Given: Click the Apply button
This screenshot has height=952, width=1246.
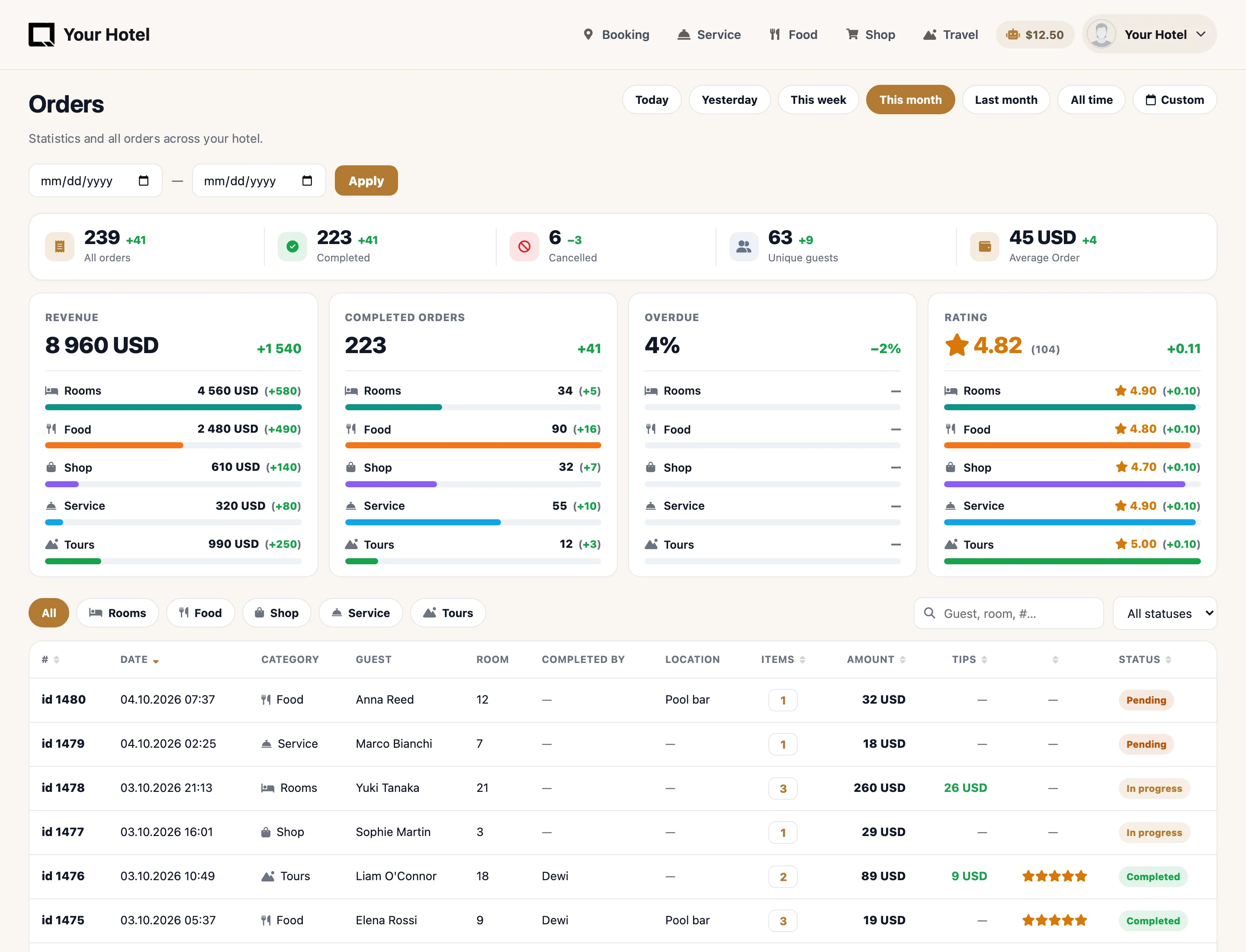Looking at the screenshot, I should coord(366,181).
